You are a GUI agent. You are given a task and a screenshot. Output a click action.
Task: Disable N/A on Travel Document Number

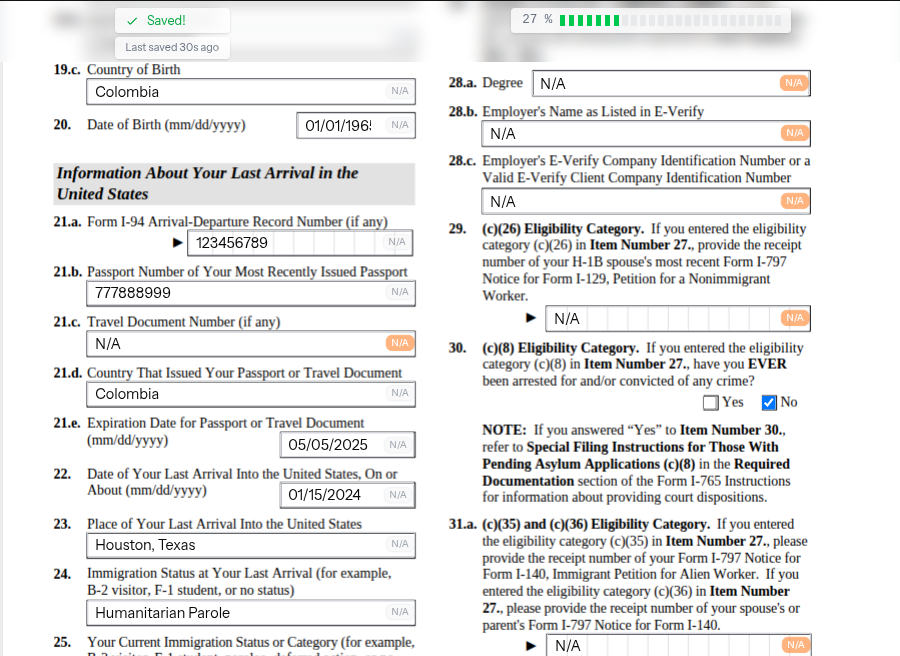click(399, 343)
